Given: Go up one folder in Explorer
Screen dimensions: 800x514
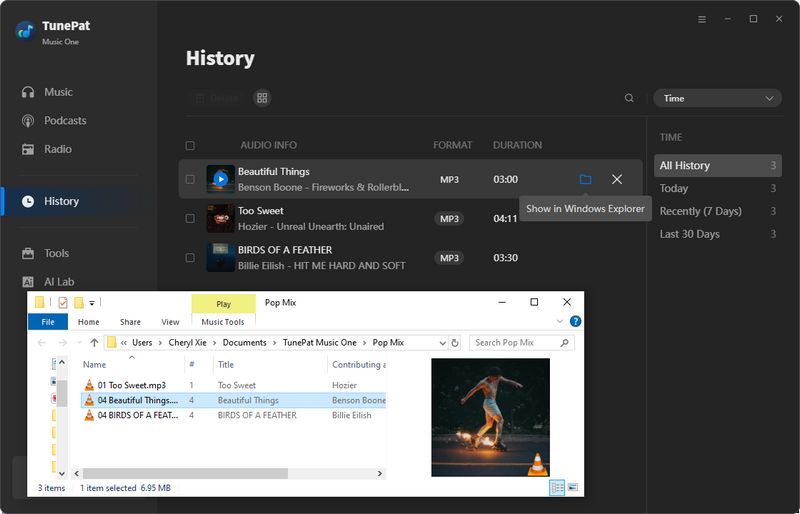Looking at the screenshot, I should click(94, 342).
